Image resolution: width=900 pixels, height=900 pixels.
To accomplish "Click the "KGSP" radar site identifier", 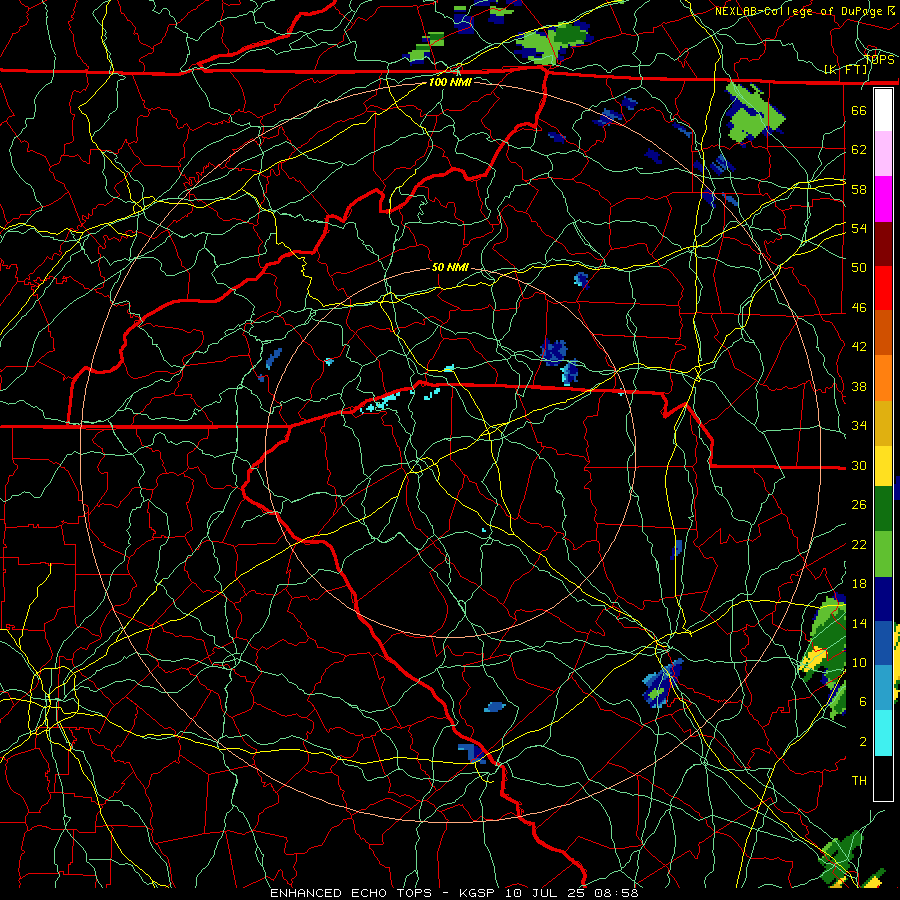I will 479,893.
